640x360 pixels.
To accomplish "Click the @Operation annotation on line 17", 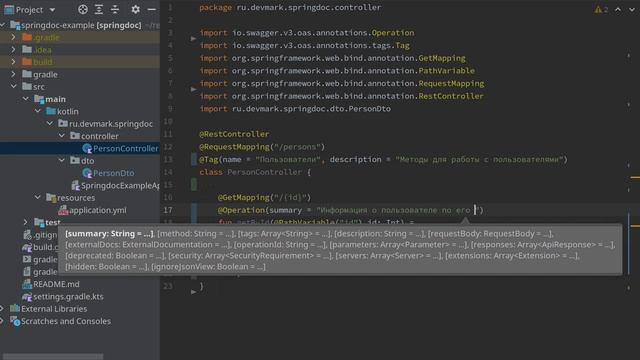I will pyautogui.click(x=241, y=210).
